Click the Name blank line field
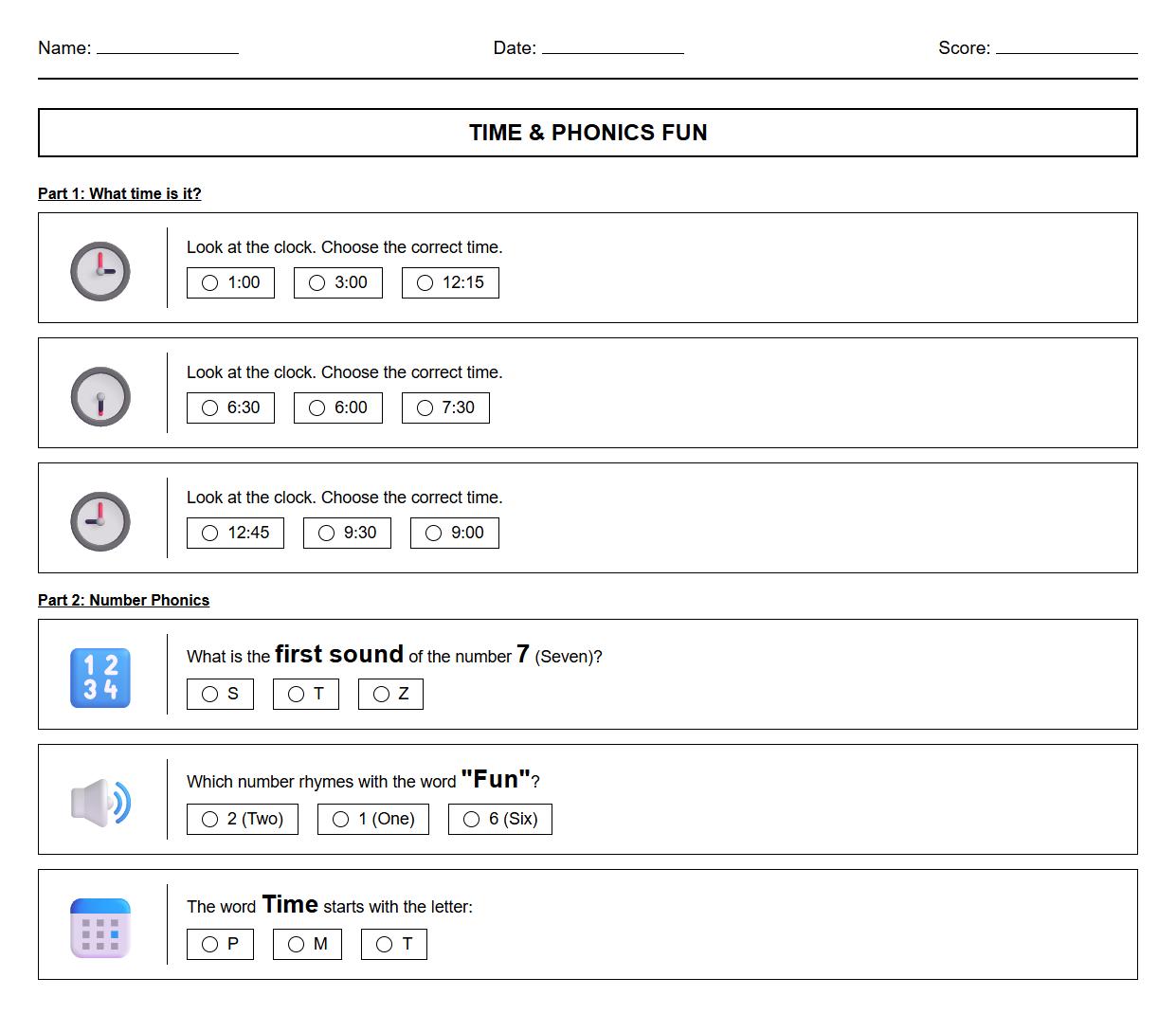The image size is (1176, 1032). pos(167,48)
